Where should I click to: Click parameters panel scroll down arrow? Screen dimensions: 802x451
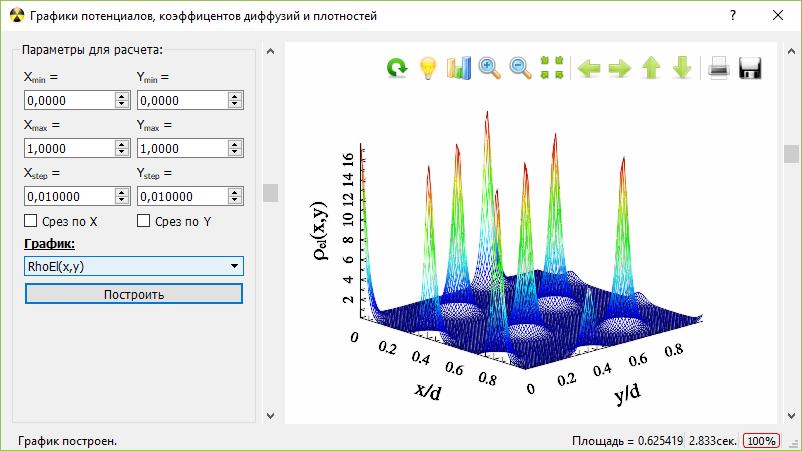[271, 416]
